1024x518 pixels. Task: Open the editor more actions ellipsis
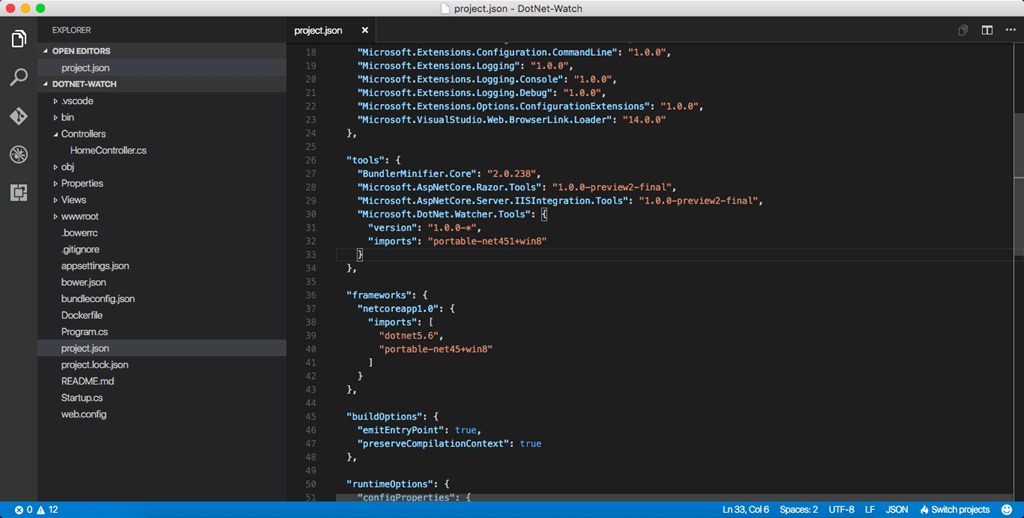1010,31
